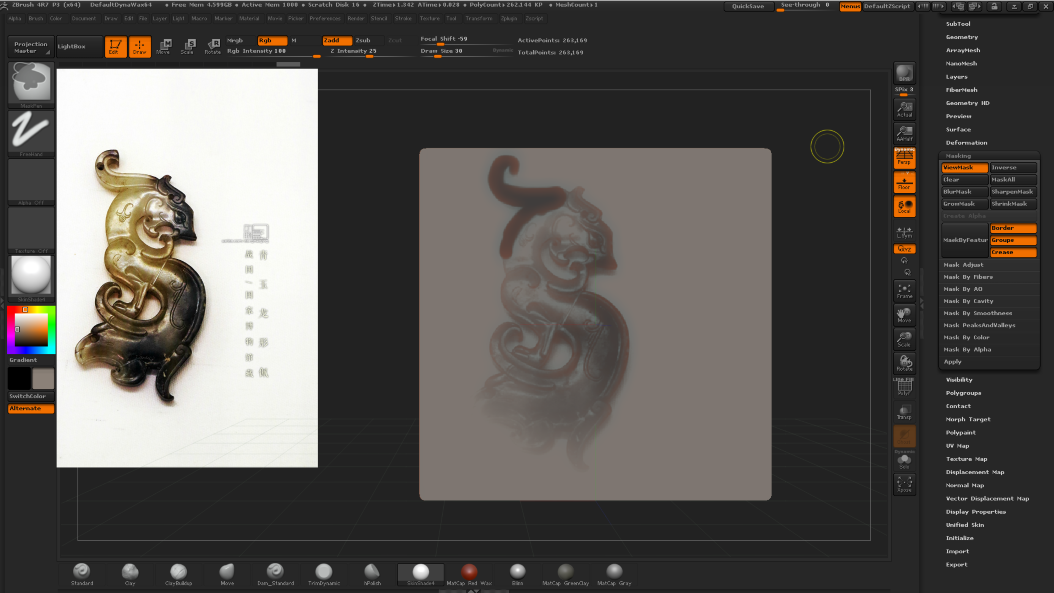Expand the Polypaint section
The image size is (1054, 593).
(x=961, y=432)
